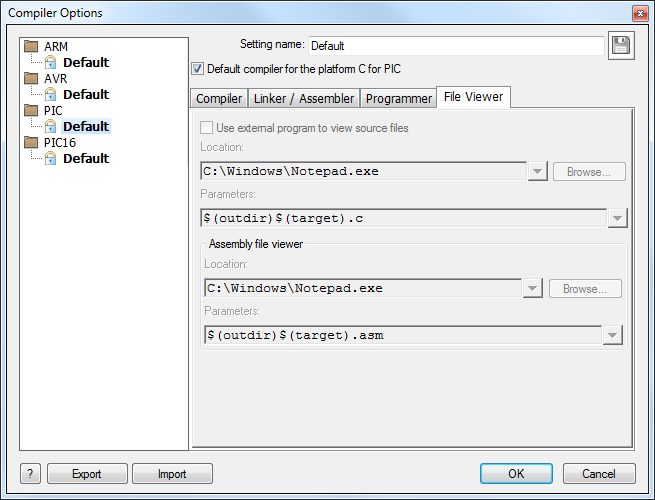The height and width of the screenshot is (500, 655).
Task: Select the AVR platform node
Action: click(x=55, y=79)
